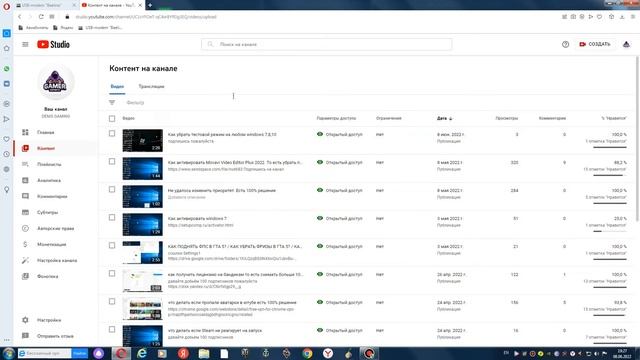Click the Просмотры column header

tap(507, 118)
